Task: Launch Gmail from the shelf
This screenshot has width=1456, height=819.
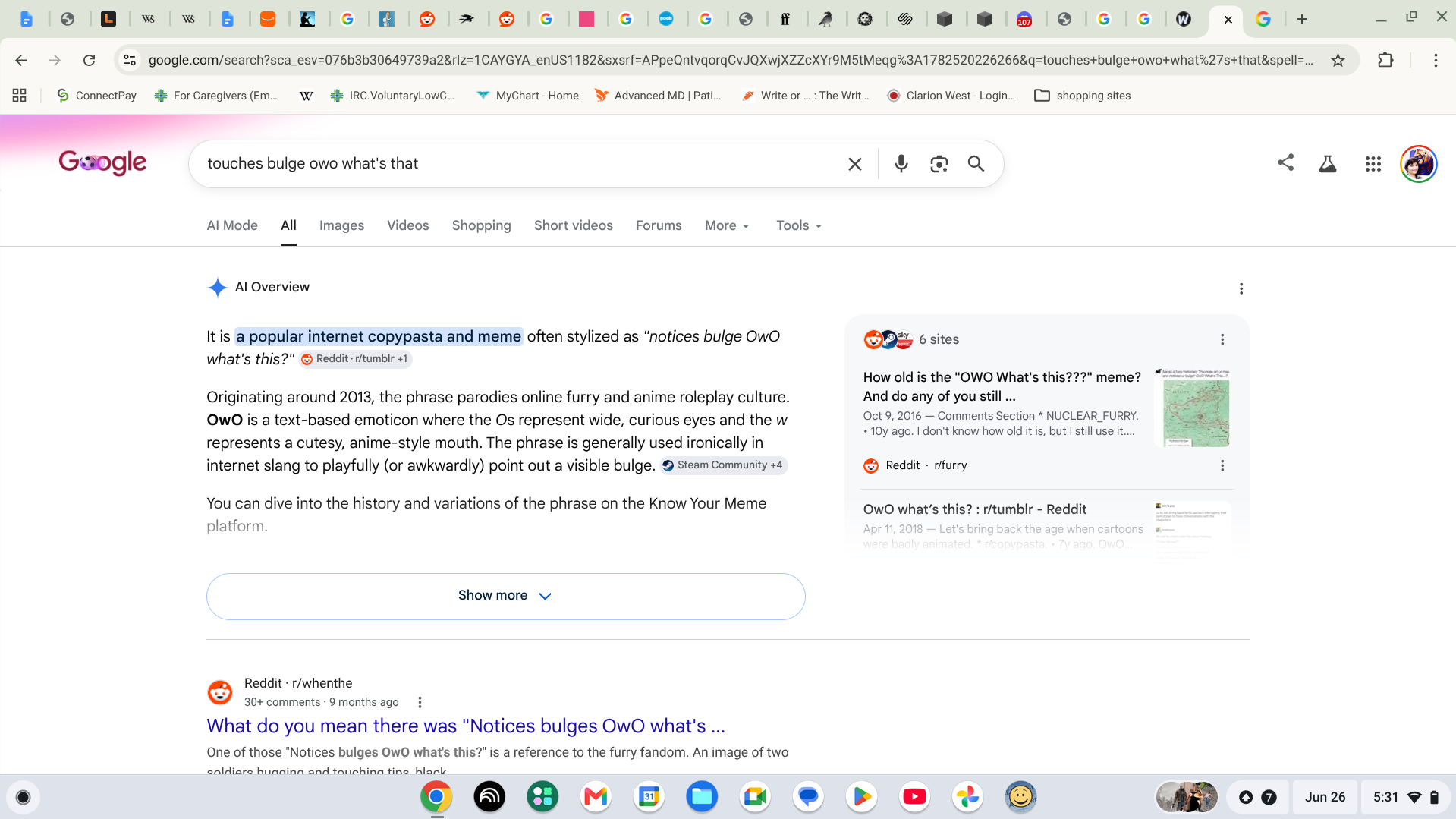Action: tap(596, 797)
